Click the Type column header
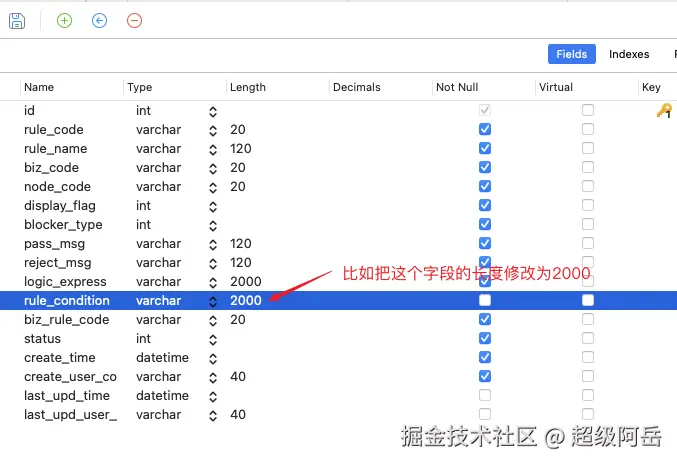This screenshot has width=677, height=464. (139, 87)
